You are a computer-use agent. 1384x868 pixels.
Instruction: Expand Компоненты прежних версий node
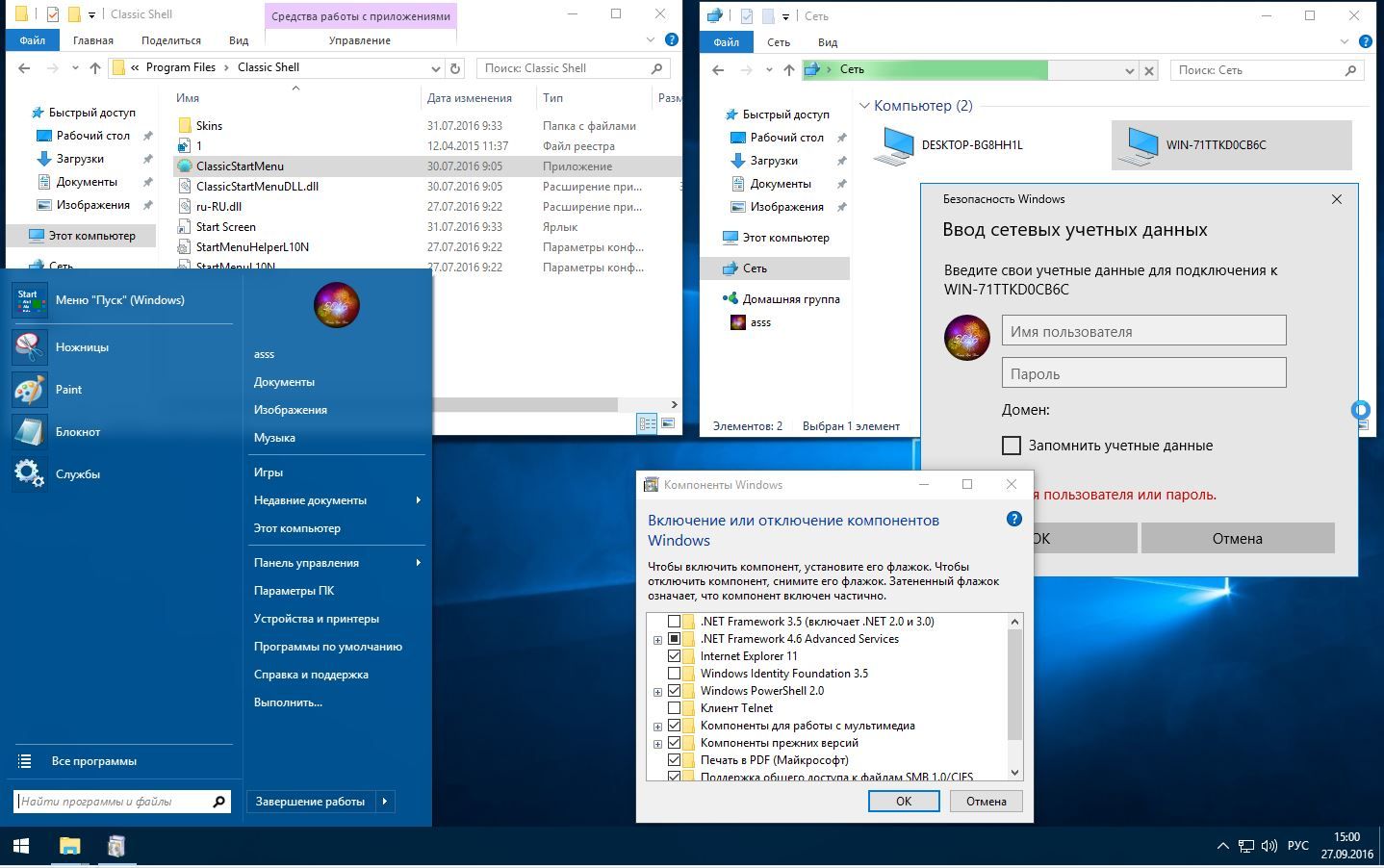(657, 744)
